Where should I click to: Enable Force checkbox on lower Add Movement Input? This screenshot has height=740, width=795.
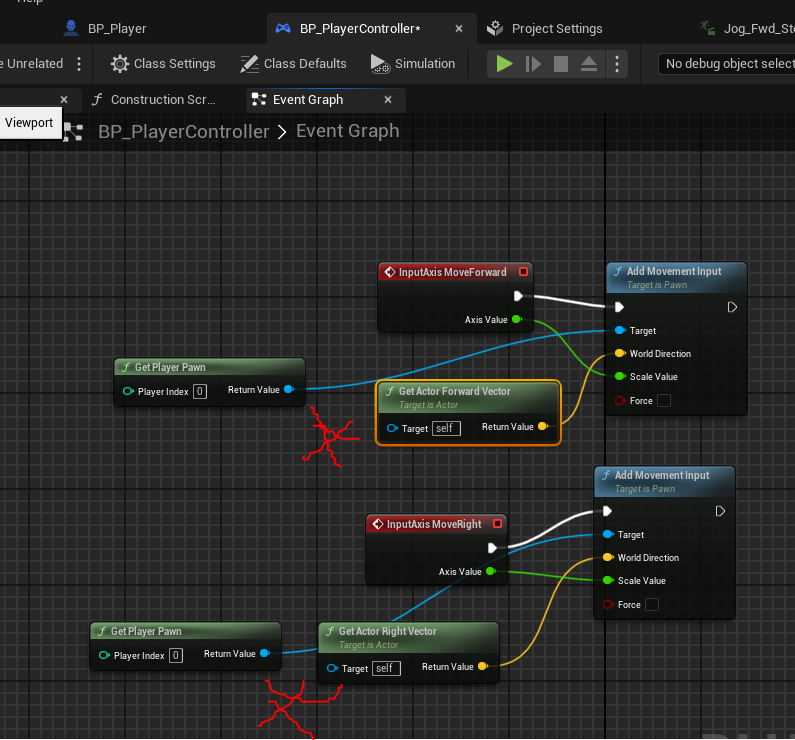(652, 604)
